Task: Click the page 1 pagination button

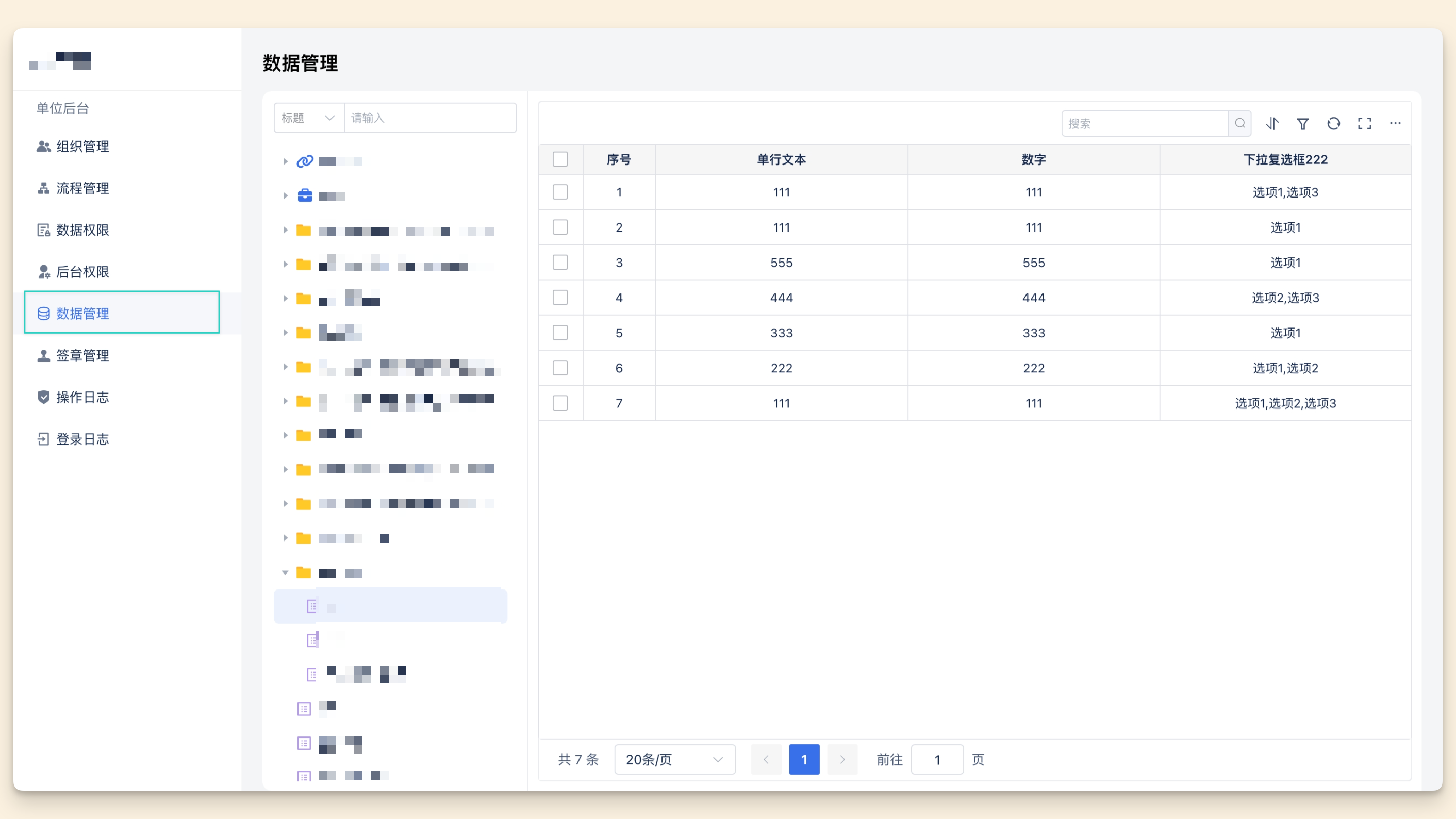Action: [x=804, y=759]
